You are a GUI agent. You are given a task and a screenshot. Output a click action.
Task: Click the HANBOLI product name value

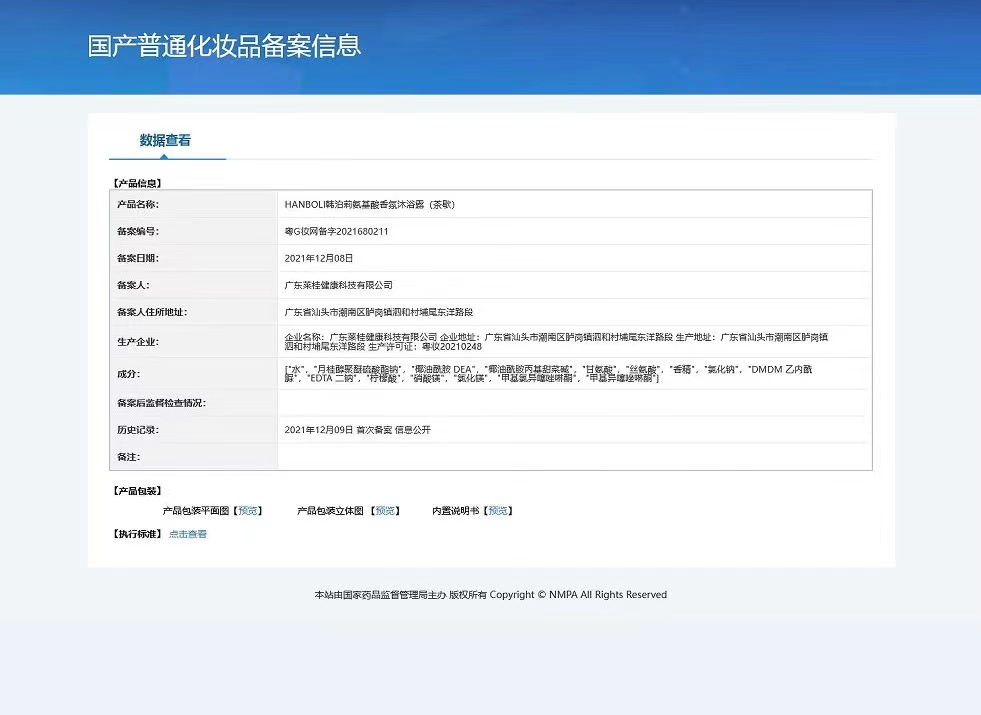[369, 204]
